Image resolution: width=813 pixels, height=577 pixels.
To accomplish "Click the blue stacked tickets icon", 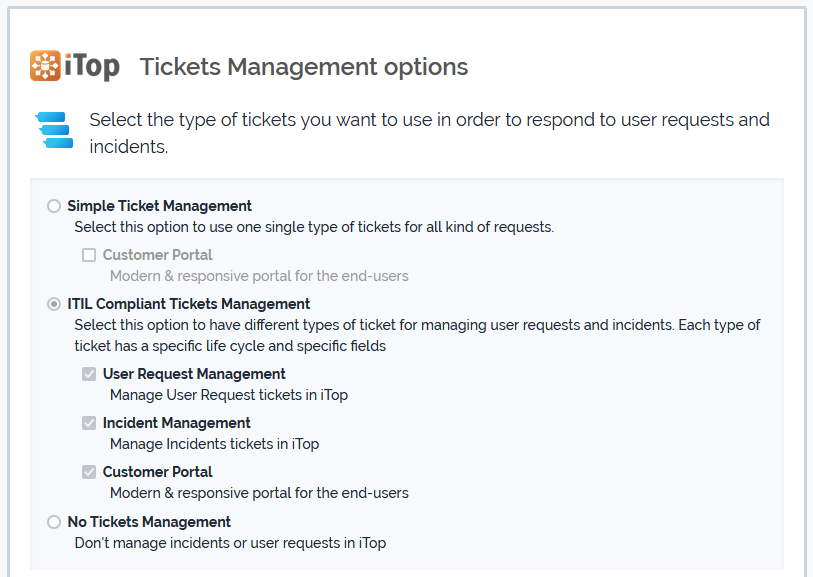I will [x=55, y=130].
